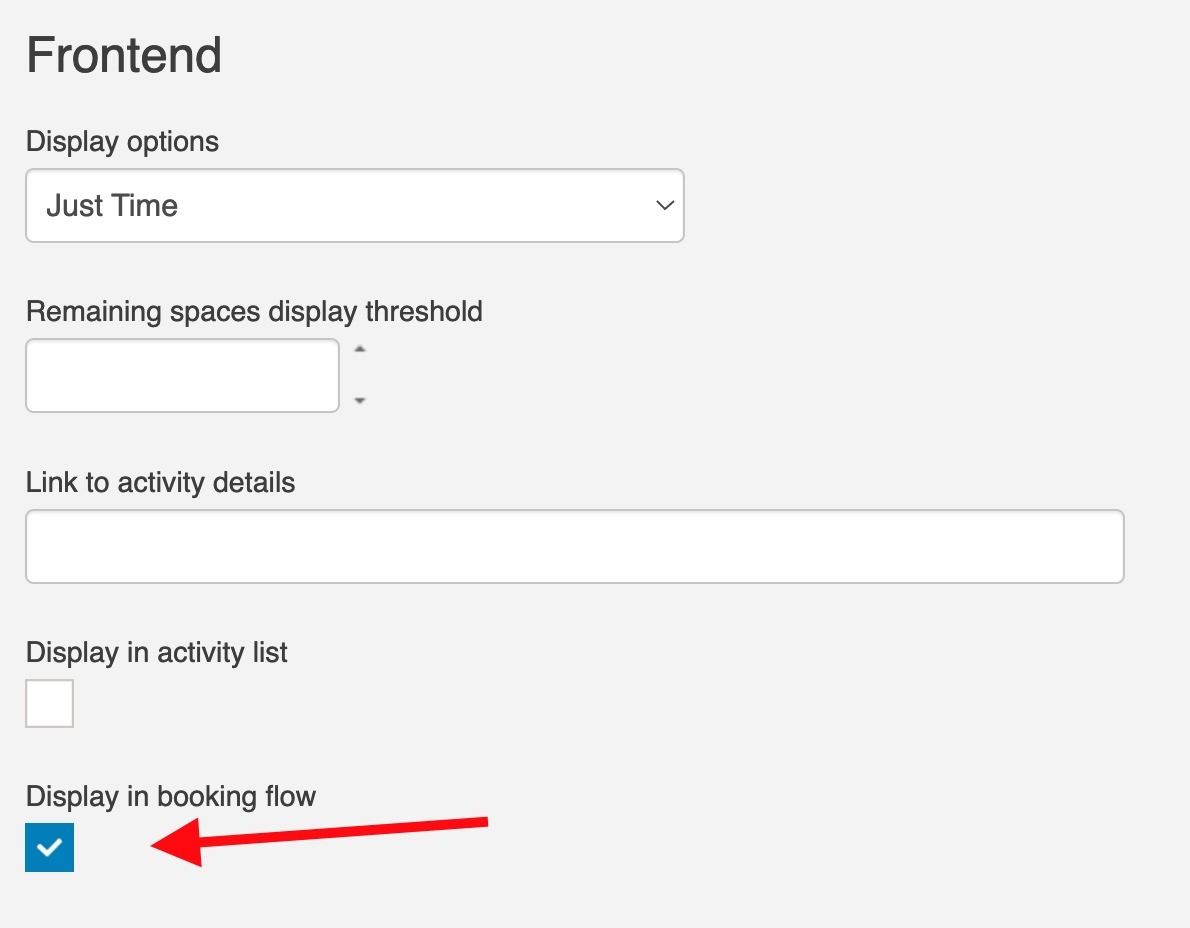The width and height of the screenshot is (1190, 928).
Task: Click the tail end of the red arrow
Action: pyautogui.click(x=478, y=823)
